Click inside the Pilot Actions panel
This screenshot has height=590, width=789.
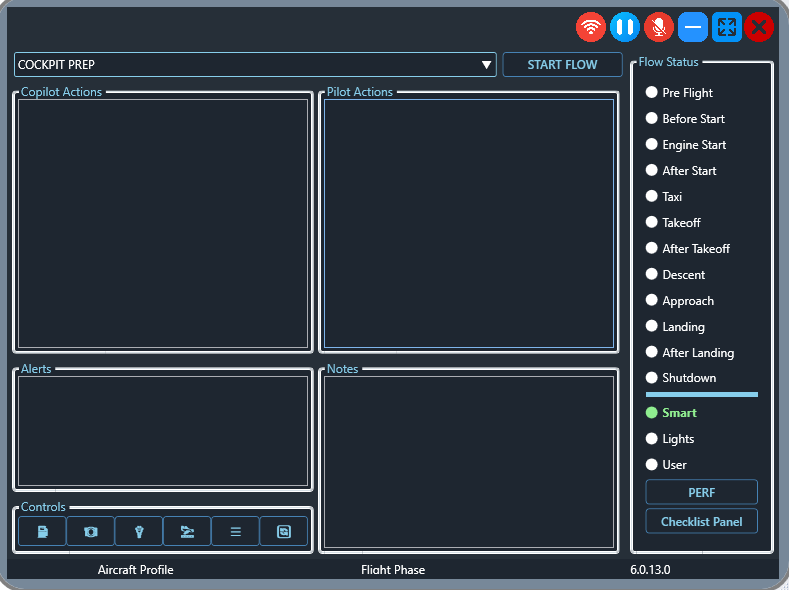pos(468,223)
